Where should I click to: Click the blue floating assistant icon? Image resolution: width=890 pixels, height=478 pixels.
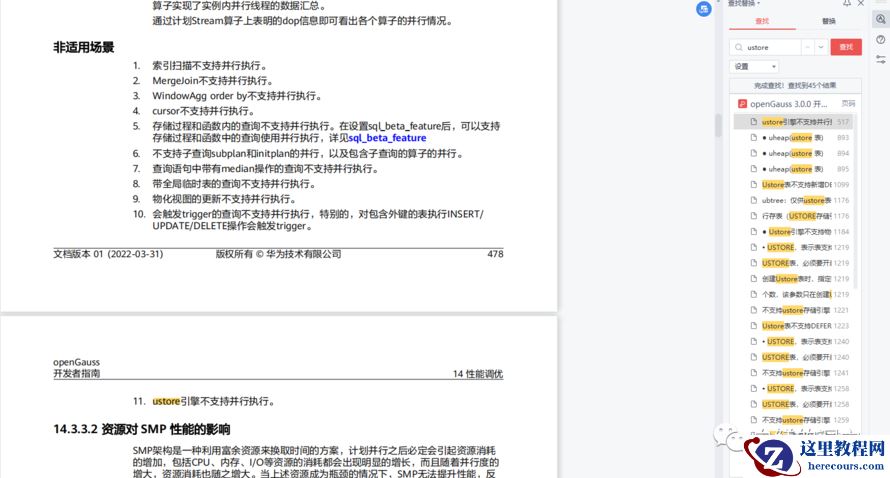point(704,9)
